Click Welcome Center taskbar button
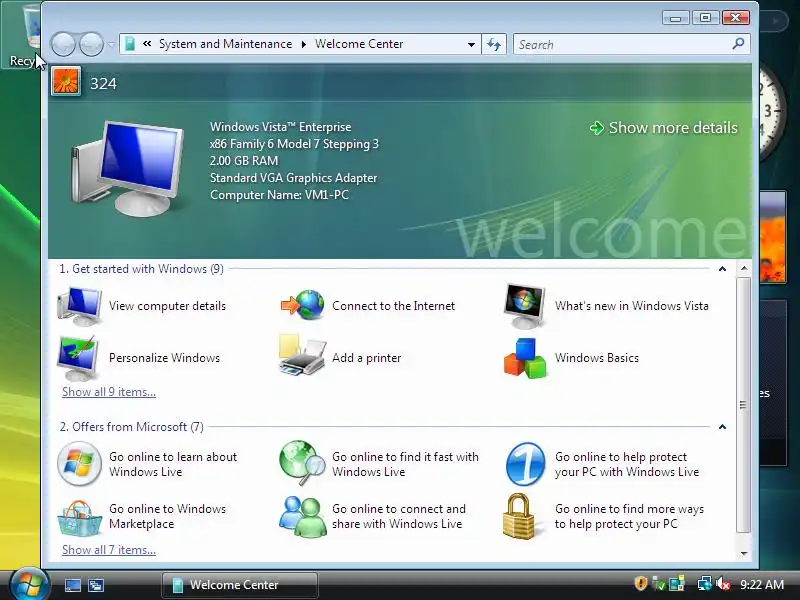The width and height of the screenshot is (800, 600). (240, 585)
